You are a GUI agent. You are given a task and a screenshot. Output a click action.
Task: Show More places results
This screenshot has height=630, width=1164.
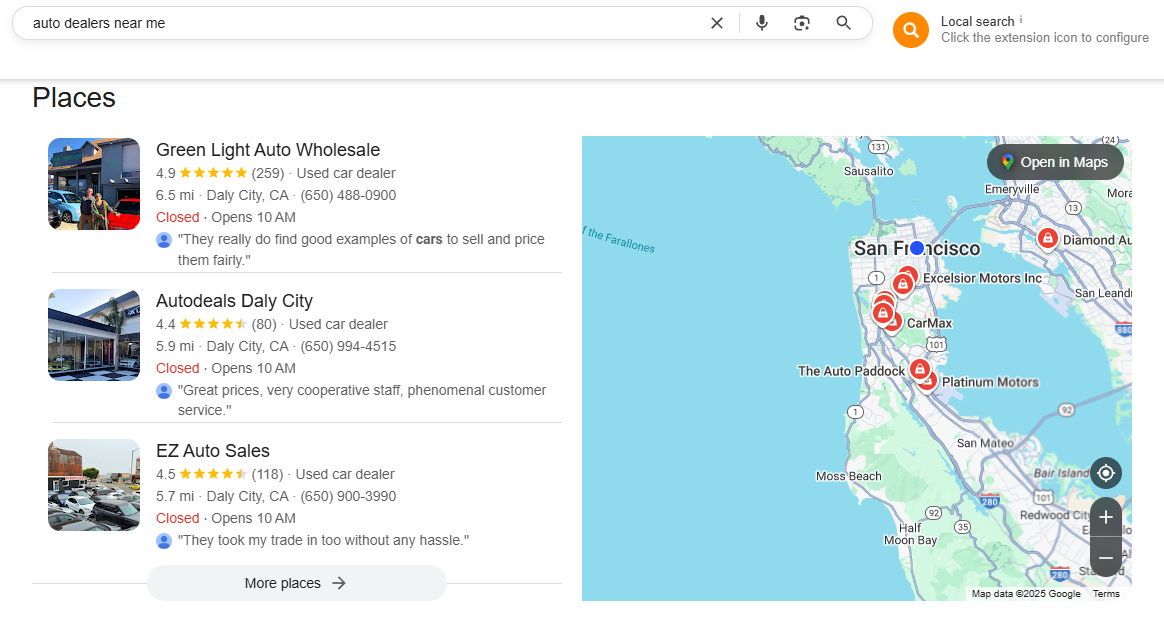(x=296, y=583)
